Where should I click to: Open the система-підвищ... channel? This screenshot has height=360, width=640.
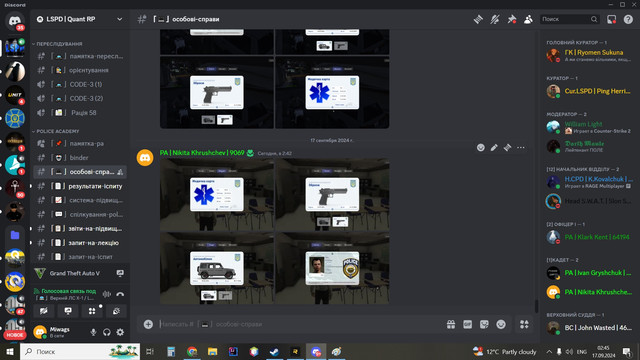pos(80,200)
